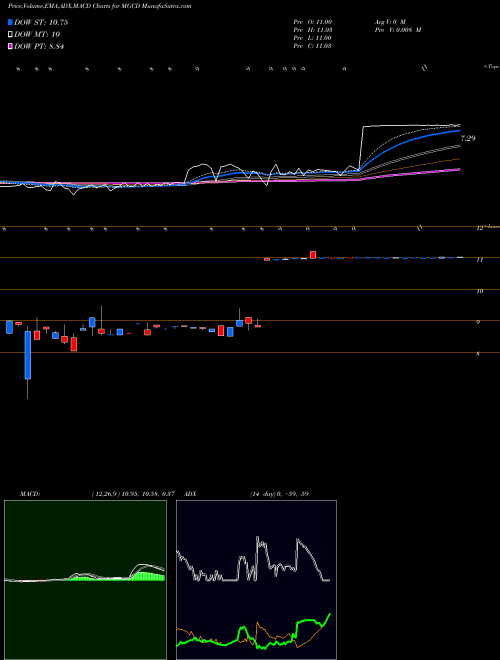Viewport: 500px width, 660px height.
Task: Click the price axis label 10
Action: (479, 291)
